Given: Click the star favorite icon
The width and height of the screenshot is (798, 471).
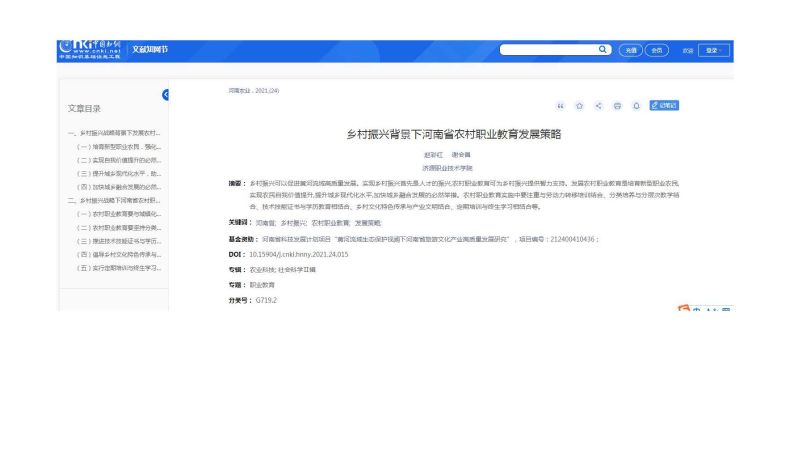Looking at the screenshot, I should pyautogui.click(x=579, y=105).
